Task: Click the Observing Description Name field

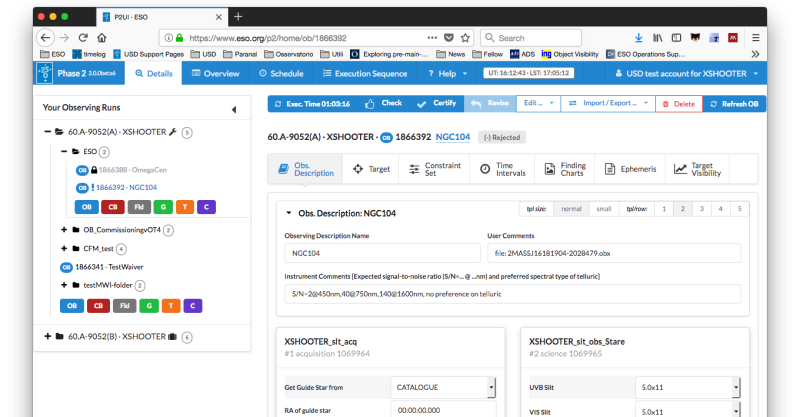Action: tap(376, 254)
